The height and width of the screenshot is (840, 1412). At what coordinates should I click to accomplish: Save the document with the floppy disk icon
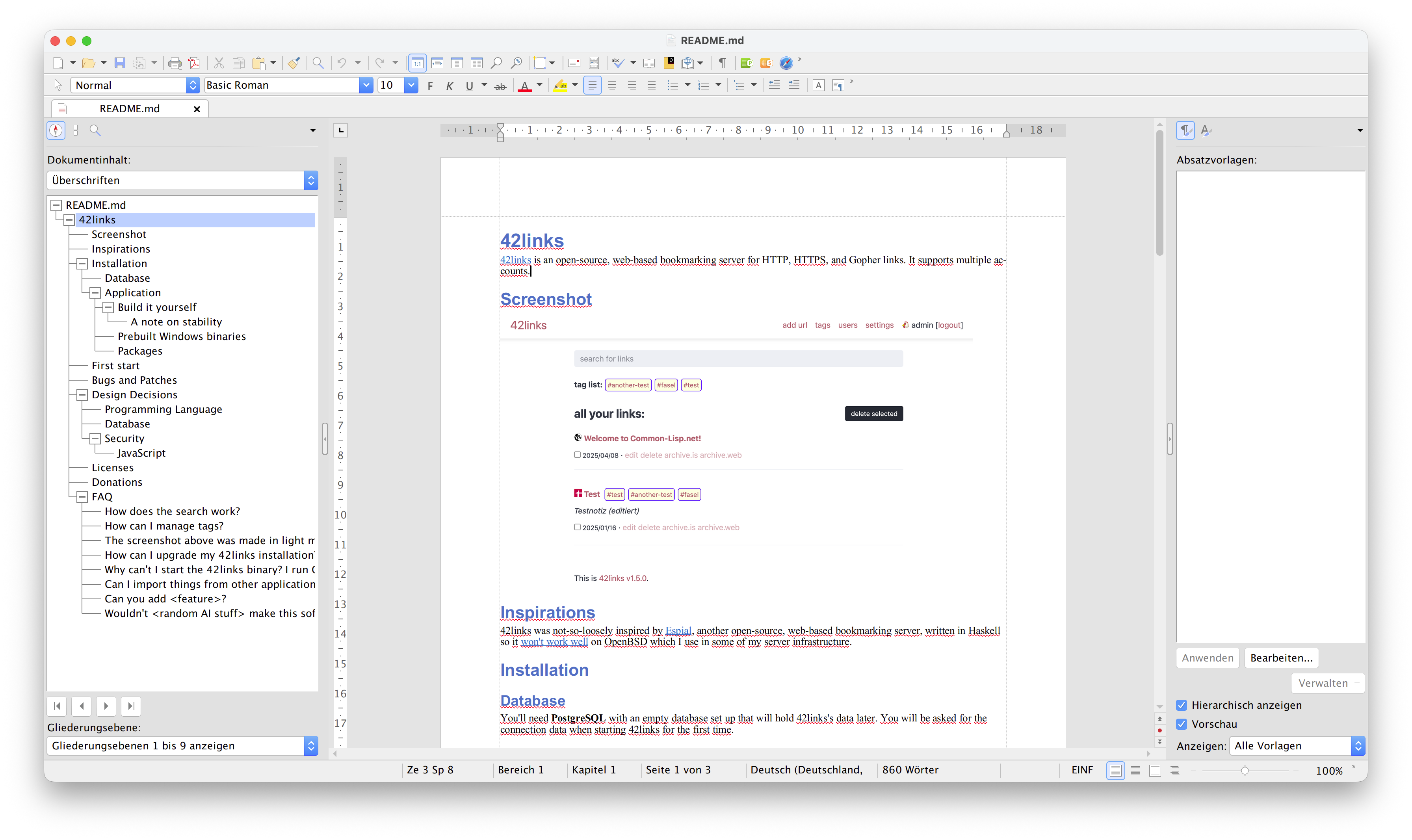[x=119, y=63]
